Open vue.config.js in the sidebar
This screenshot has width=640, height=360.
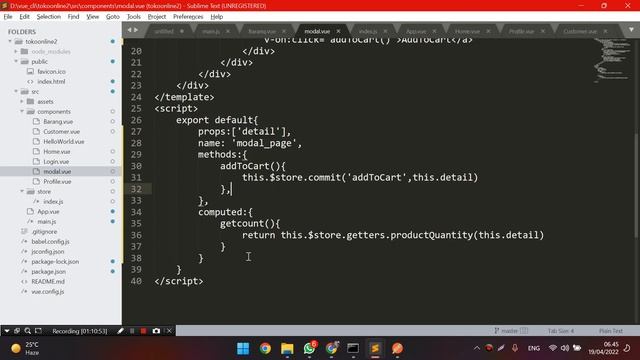click(x=47, y=291)
